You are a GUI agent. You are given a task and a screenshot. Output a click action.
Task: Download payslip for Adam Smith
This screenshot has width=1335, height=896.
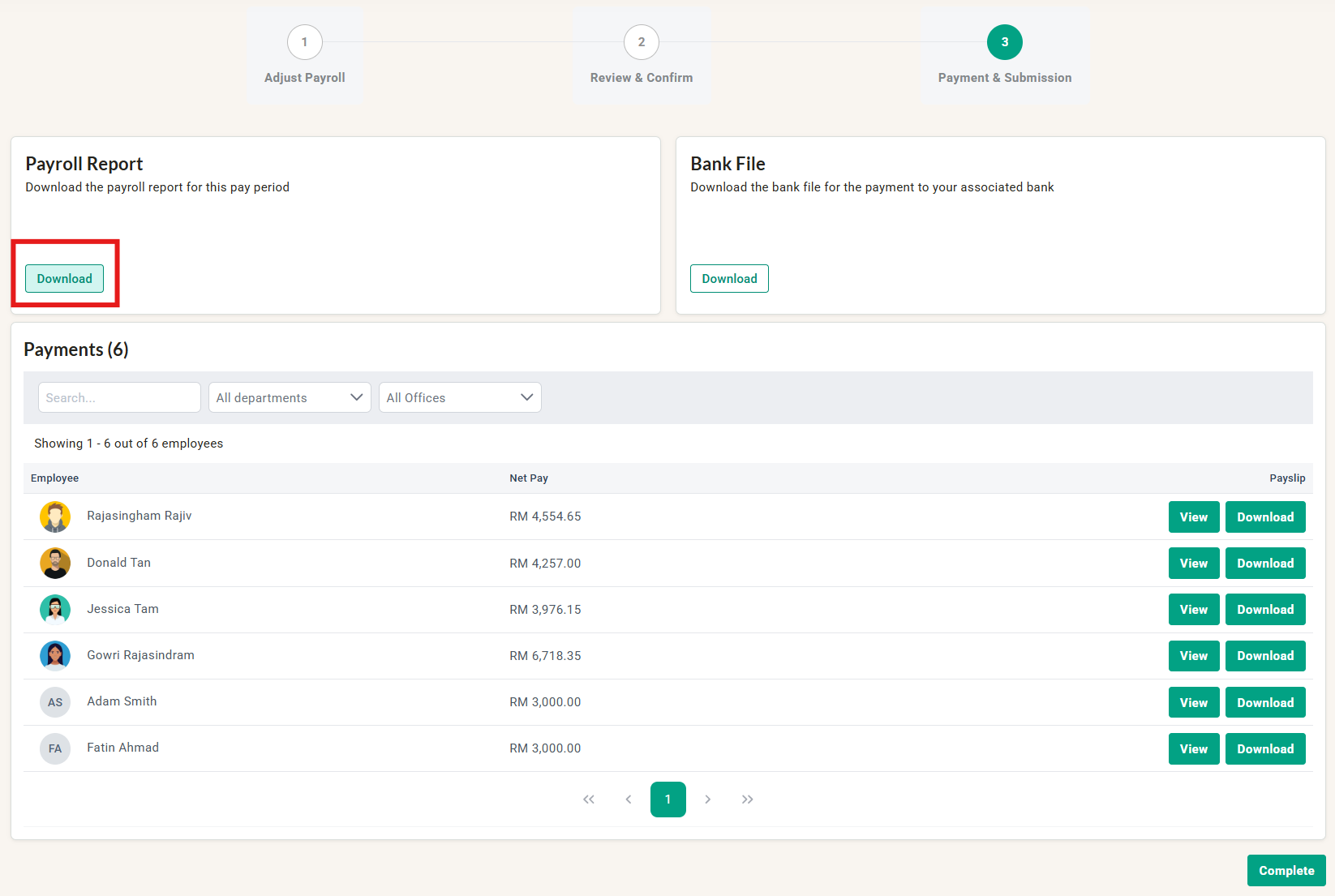1265,702
